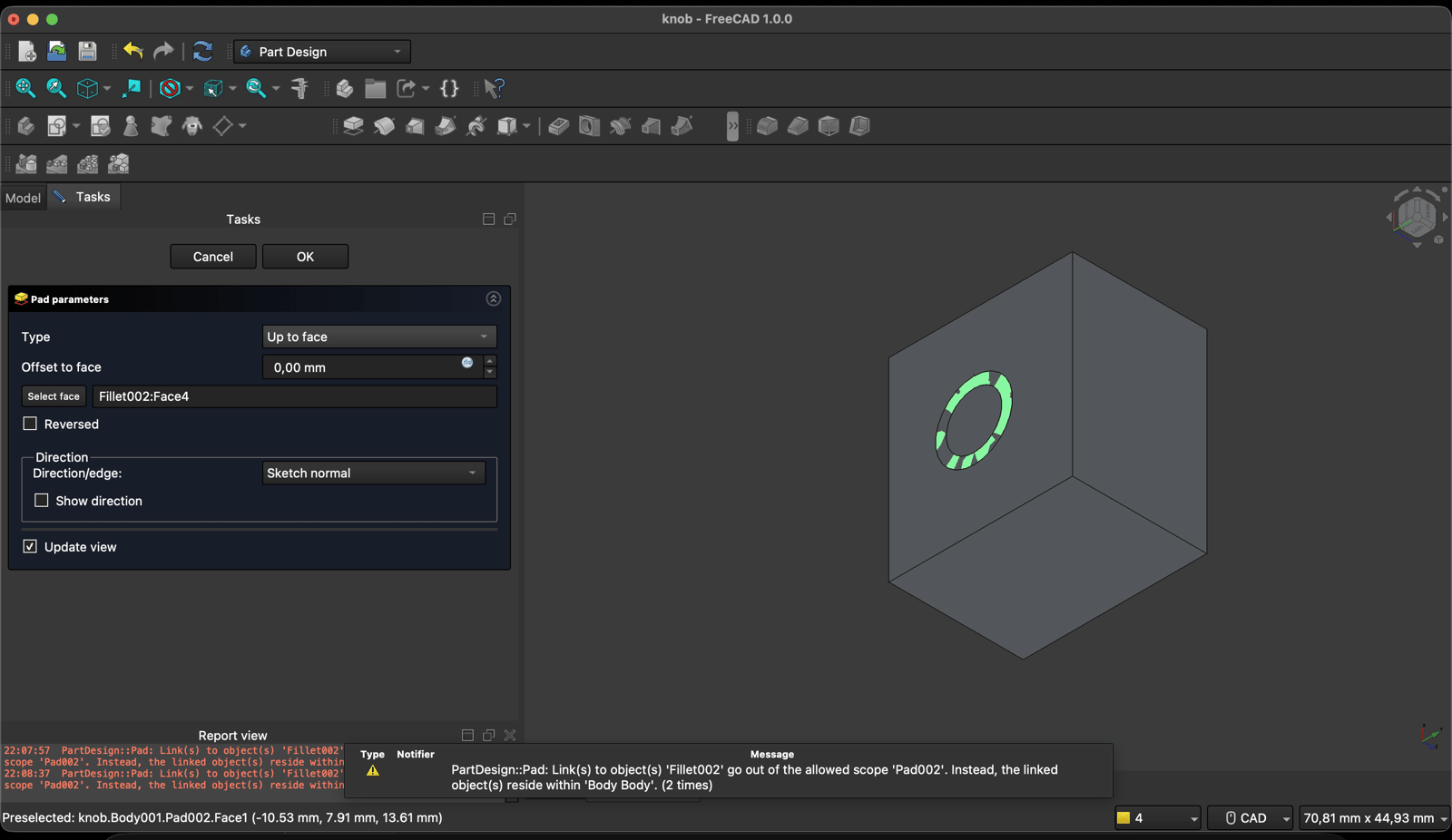The image size is (1452, 840).
Task: Redo the last undone action
Action: tap(163, 52)
